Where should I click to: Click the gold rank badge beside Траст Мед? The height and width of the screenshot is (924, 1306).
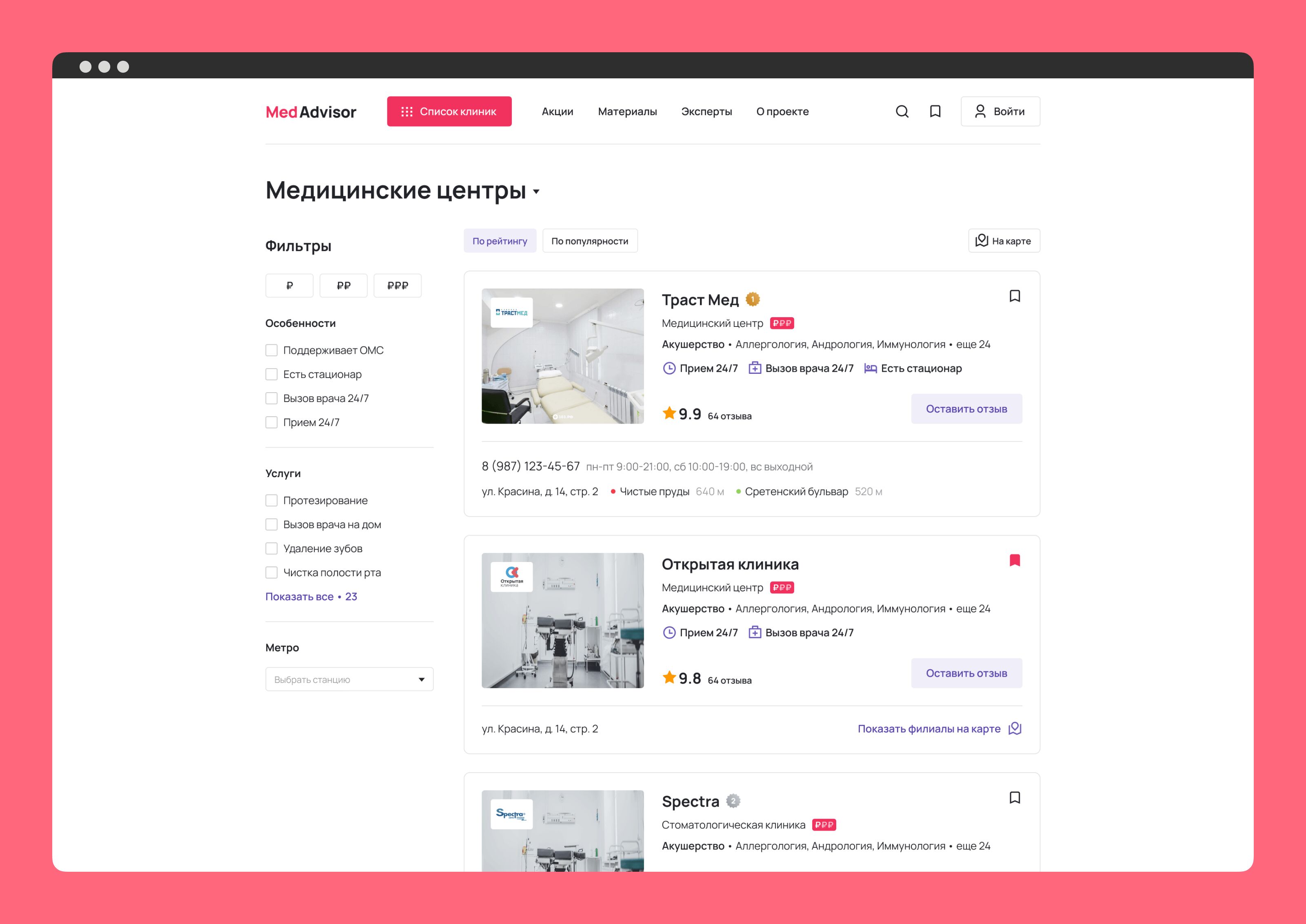click(753, 299)
